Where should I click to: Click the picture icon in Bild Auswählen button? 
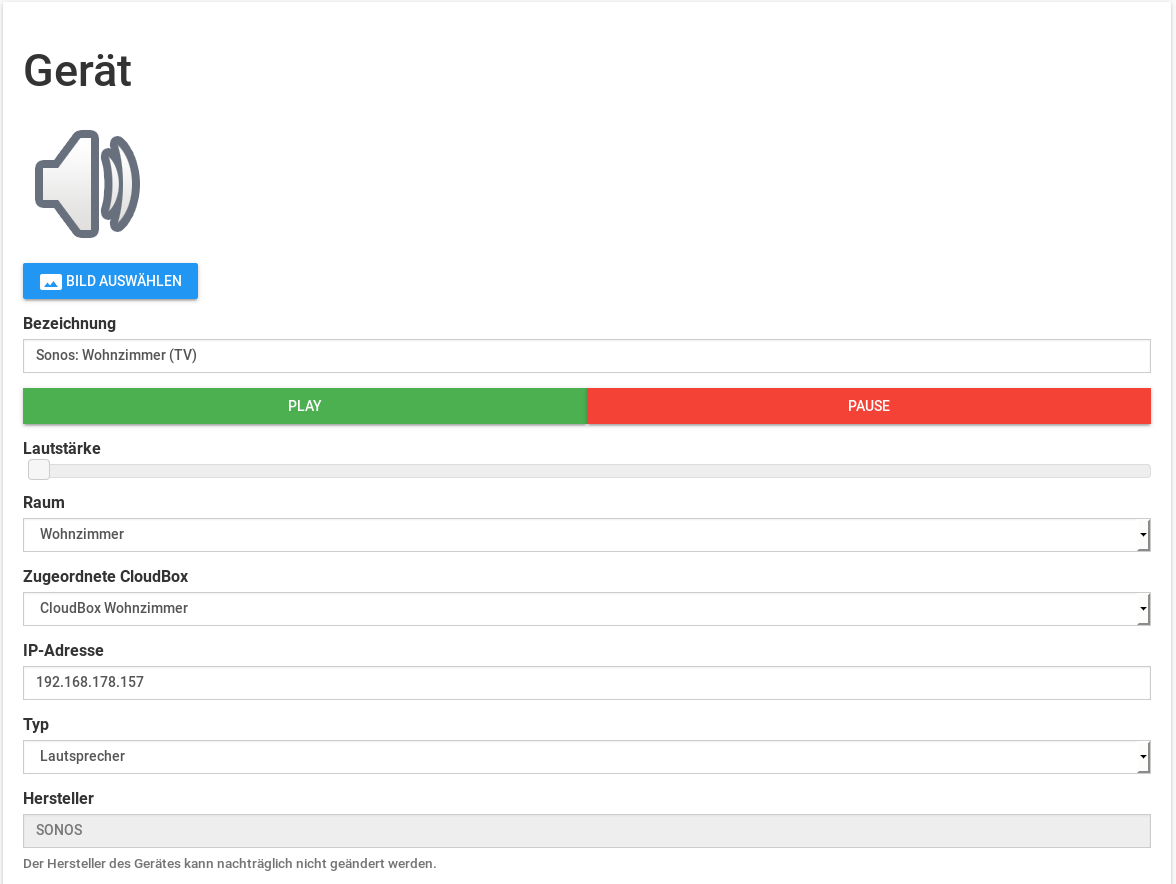[51, 282]
